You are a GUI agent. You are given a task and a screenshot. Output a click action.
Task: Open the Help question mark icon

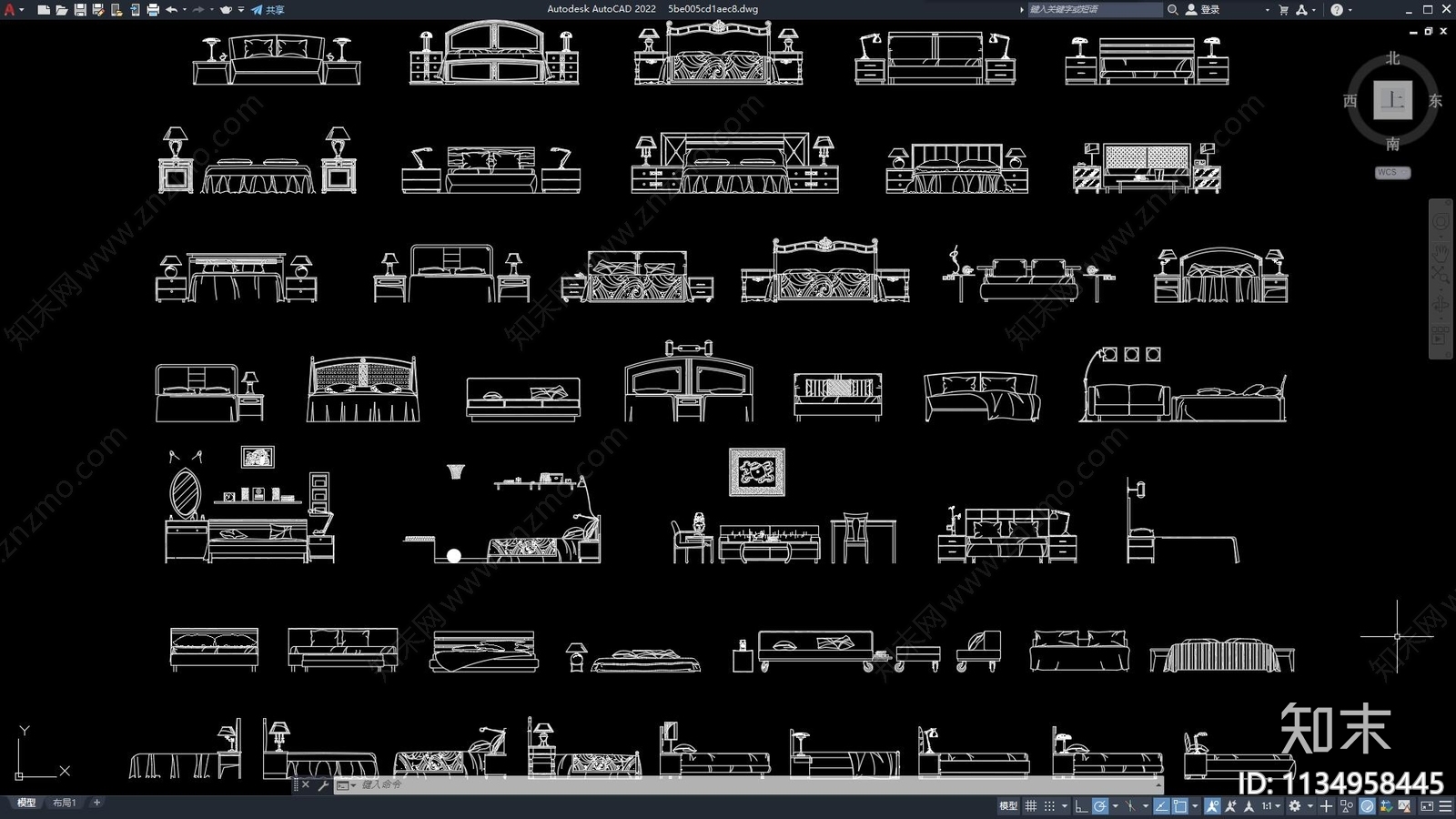point(1337,9)
